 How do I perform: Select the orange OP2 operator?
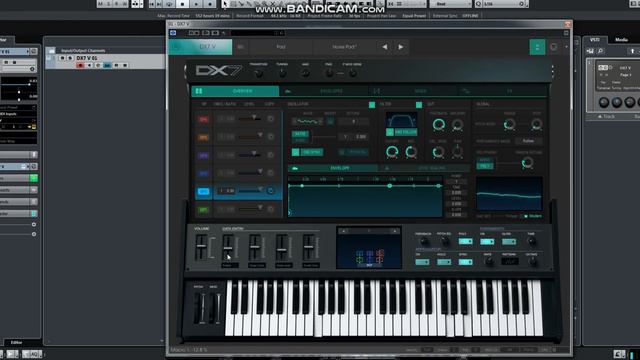click(203, 137)
